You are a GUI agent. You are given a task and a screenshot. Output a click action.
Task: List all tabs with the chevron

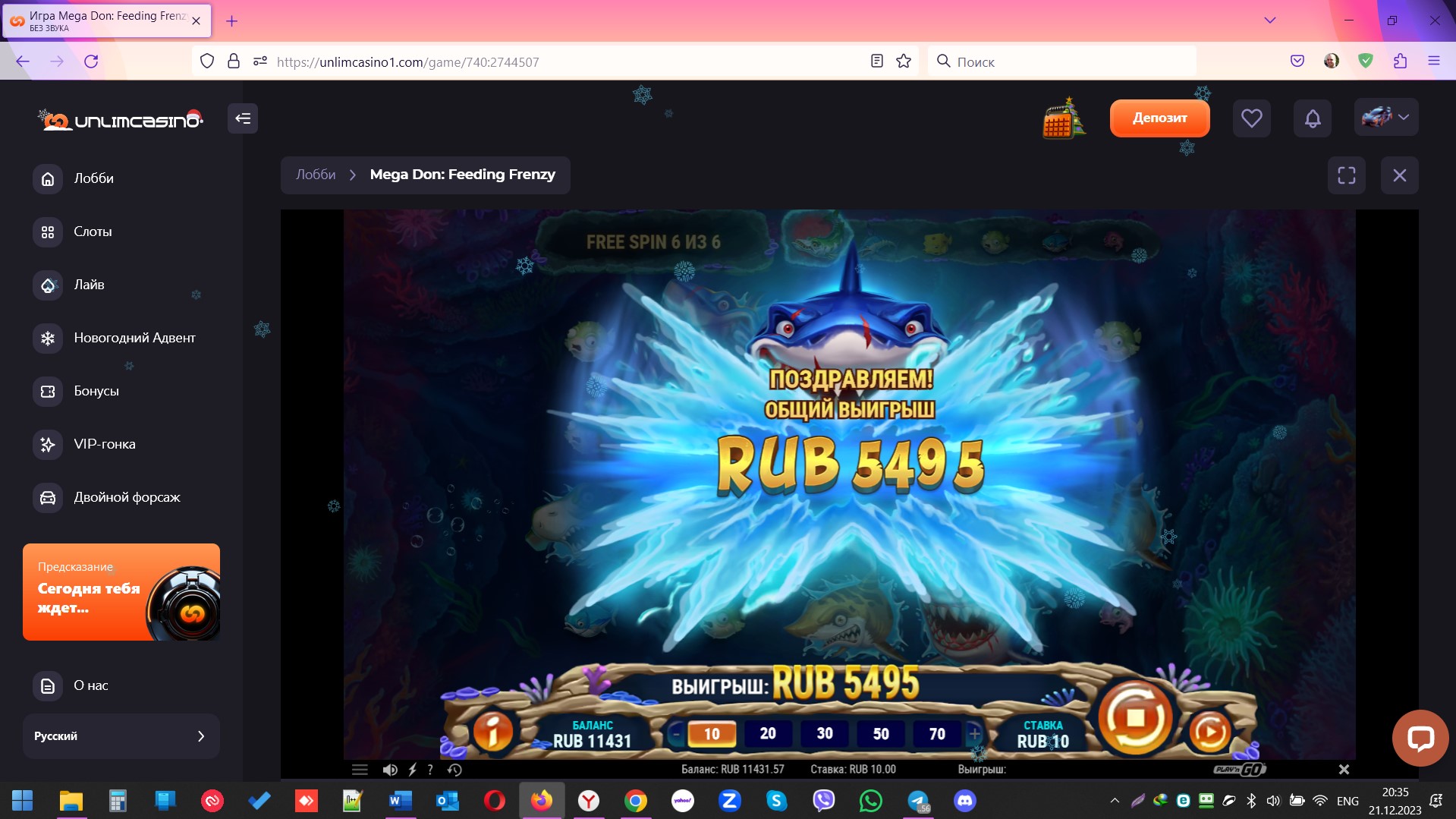(1270, 20)
